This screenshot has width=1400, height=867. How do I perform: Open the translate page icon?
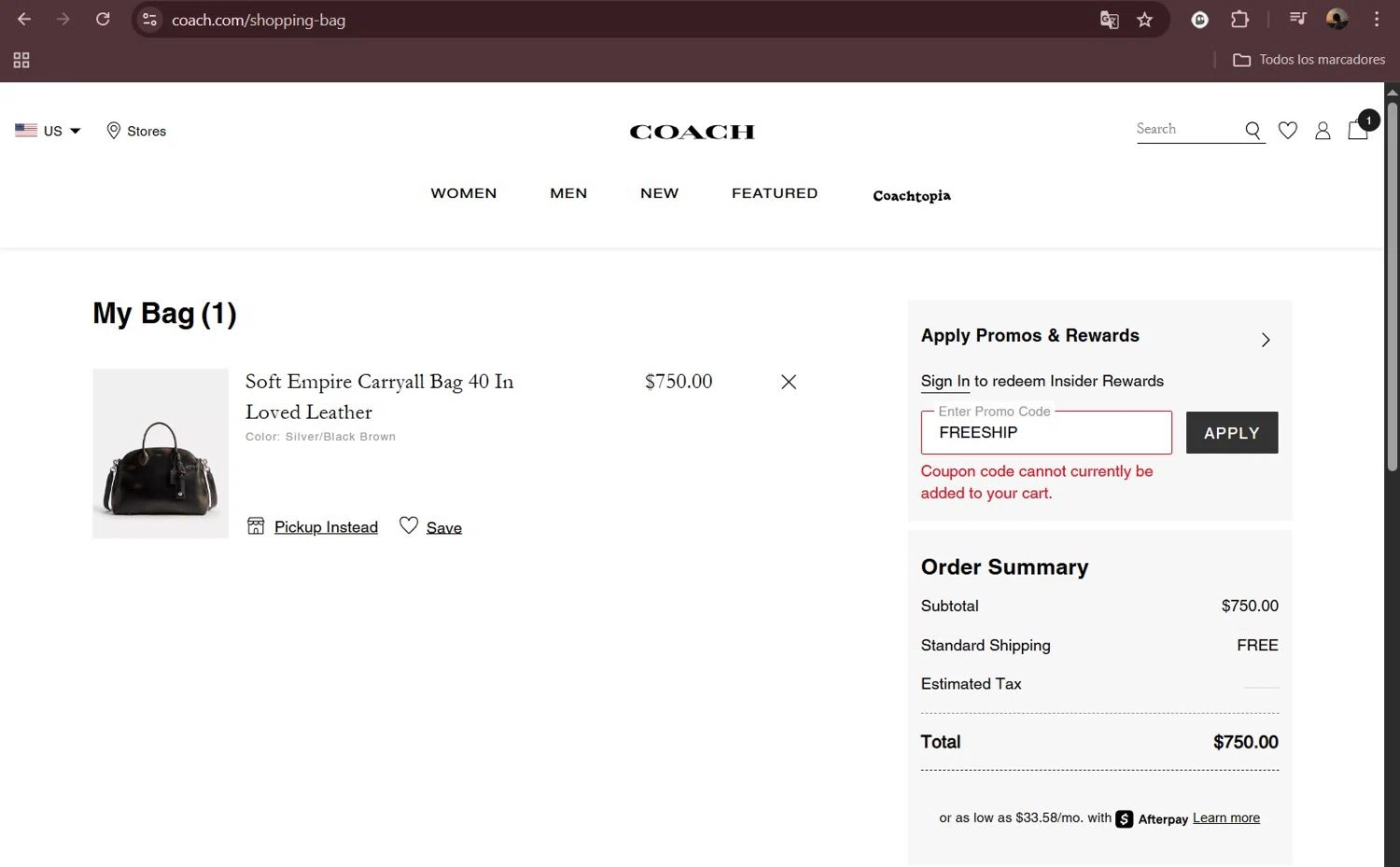pyautogui.click(x=1109, y=20)
